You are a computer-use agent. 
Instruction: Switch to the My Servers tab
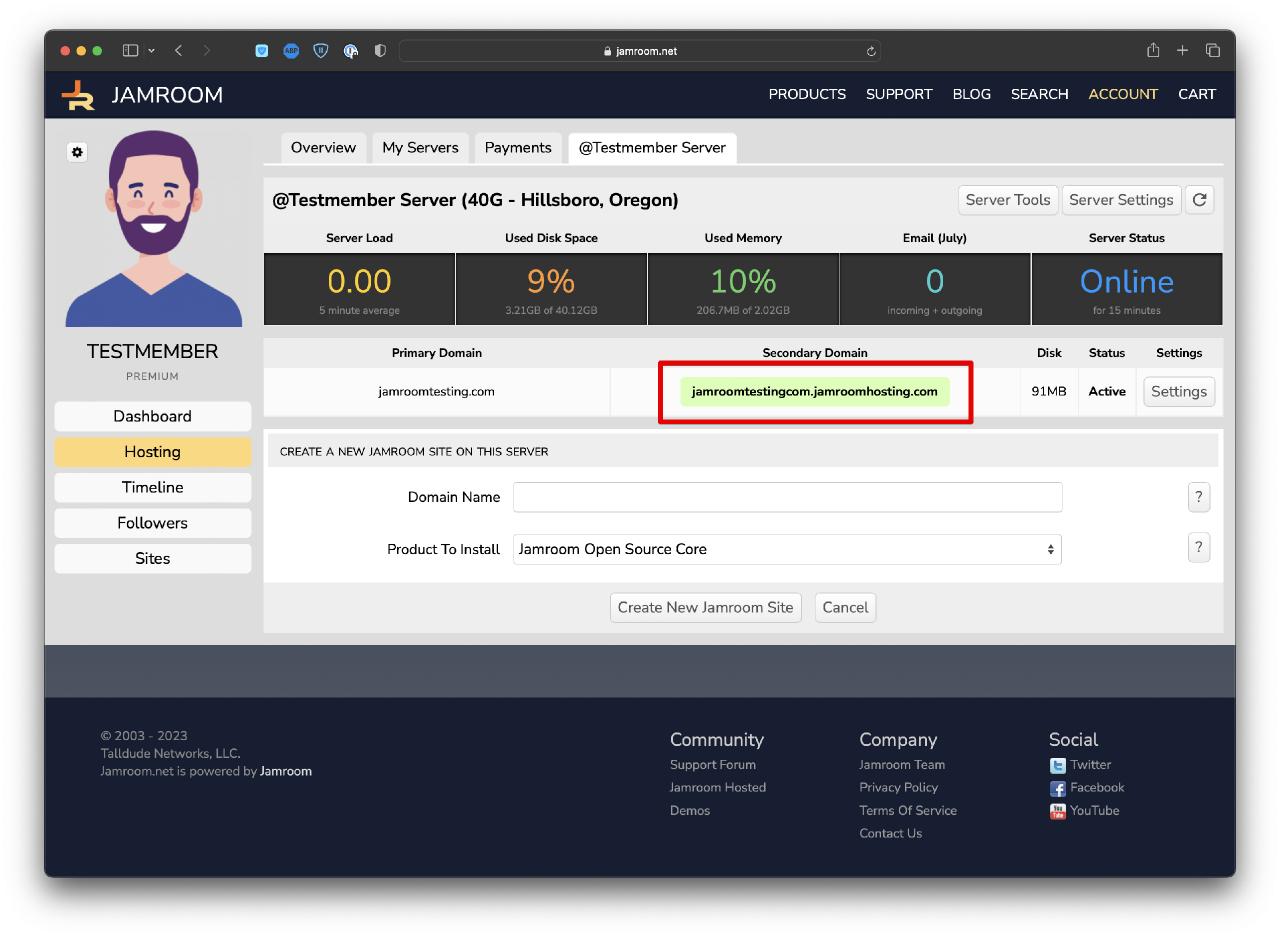point(420,148)
